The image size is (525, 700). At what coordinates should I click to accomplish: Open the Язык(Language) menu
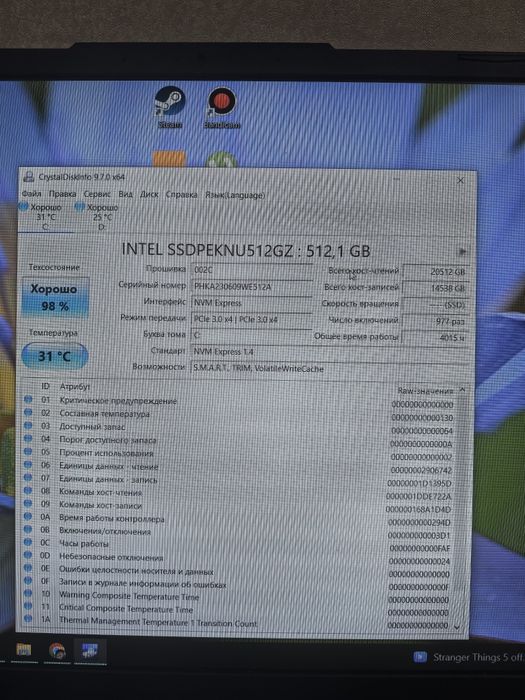[235, 195]
